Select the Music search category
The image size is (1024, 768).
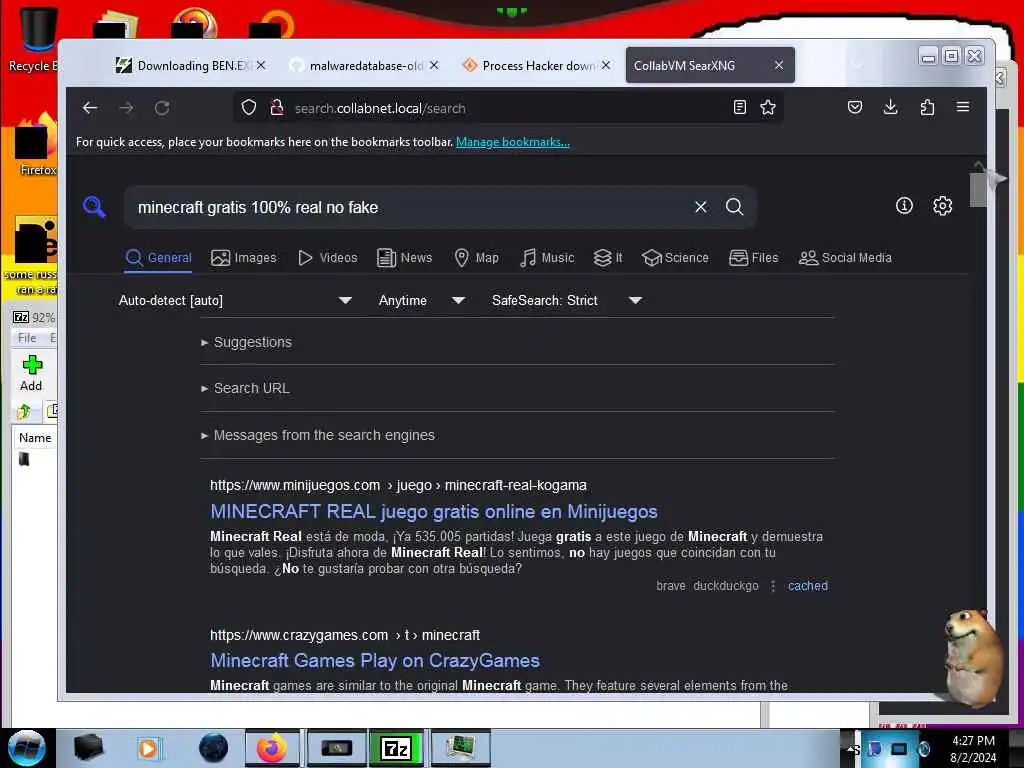coord(547,258)
